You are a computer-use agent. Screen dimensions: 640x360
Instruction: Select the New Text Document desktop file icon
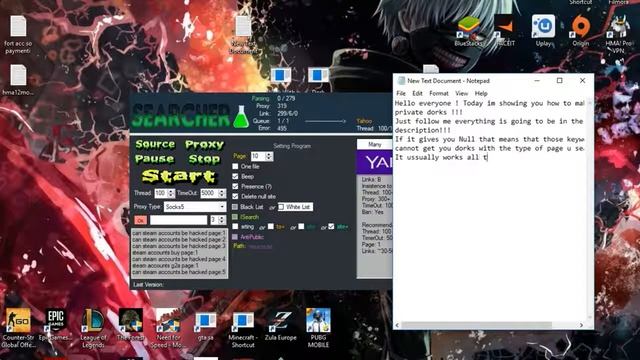[243, 35]
